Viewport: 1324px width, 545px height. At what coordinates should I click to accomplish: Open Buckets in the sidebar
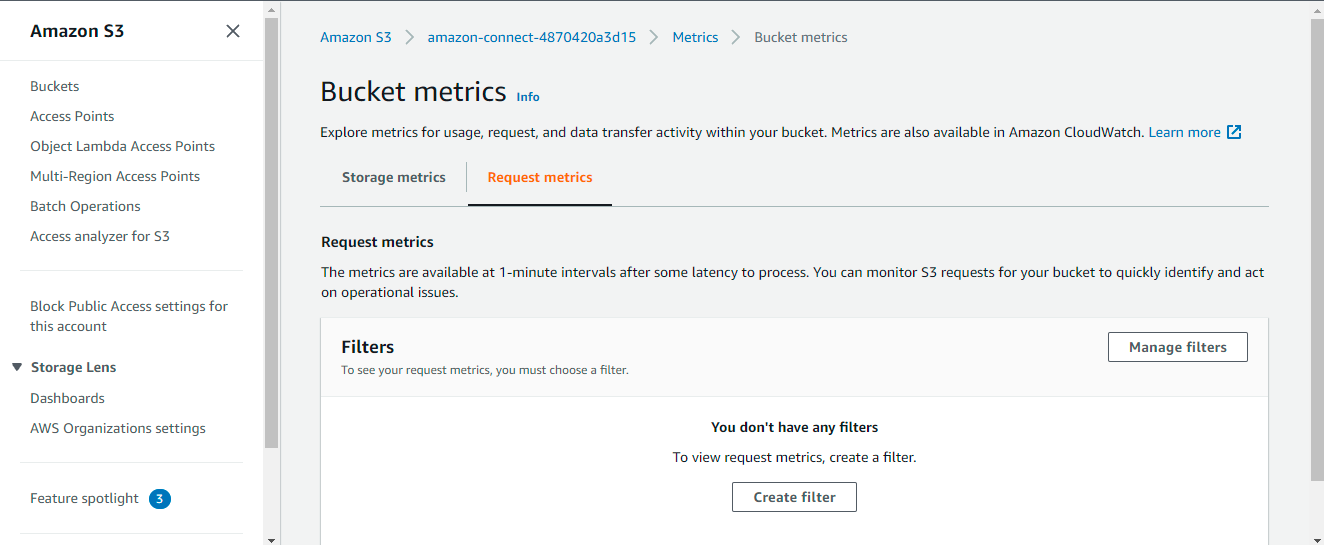pyautogui.click(x=55, y=86)
